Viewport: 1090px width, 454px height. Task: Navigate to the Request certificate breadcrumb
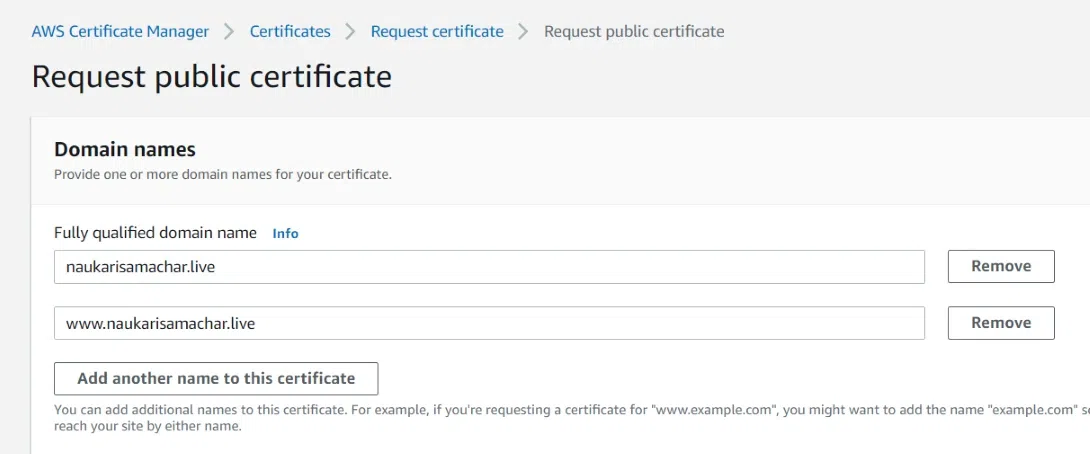437,31
